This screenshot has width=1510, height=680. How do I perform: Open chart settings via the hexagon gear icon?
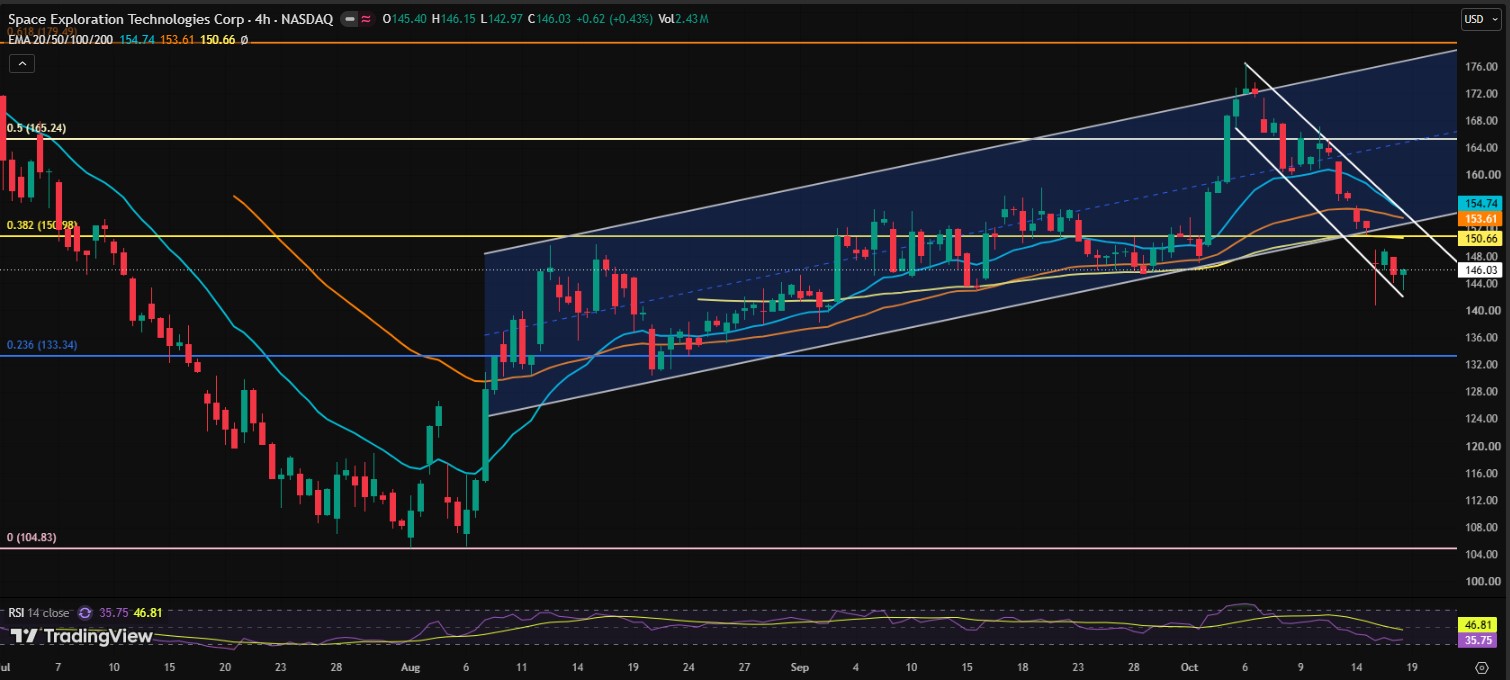click(1484, 666)
